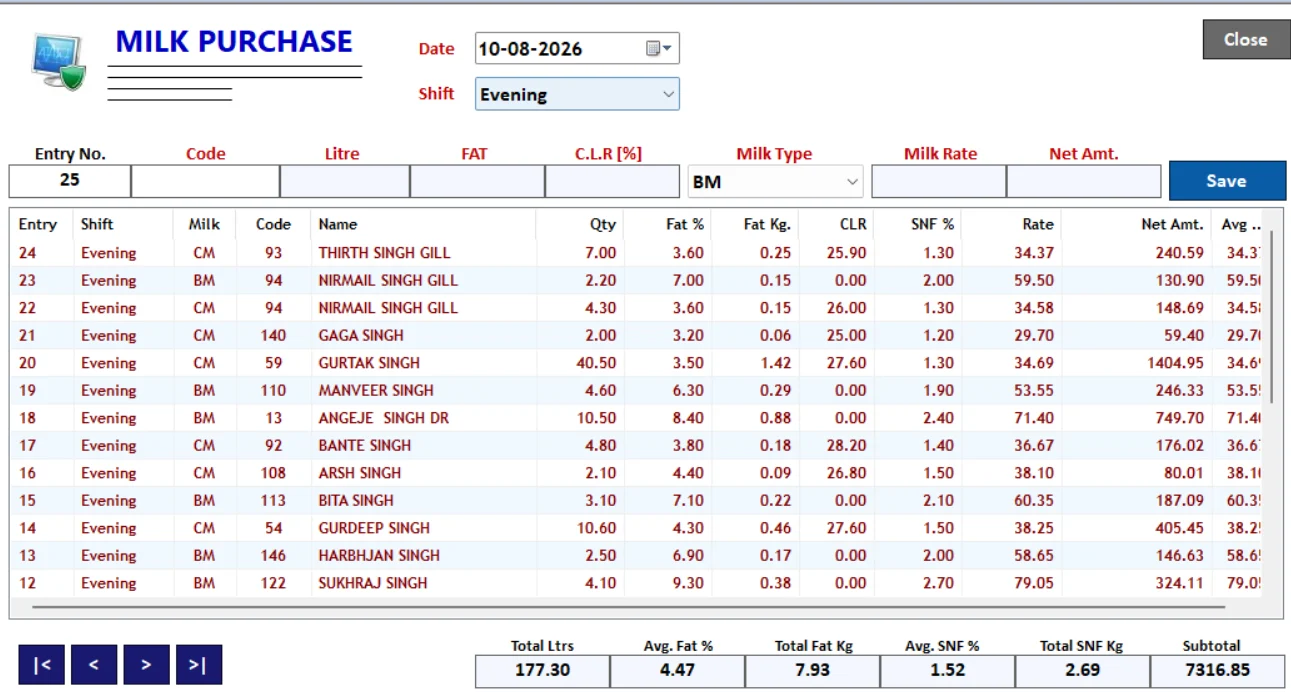1291x699 pixels.
Task: Click the Save button
Action: coord(1227,181)
